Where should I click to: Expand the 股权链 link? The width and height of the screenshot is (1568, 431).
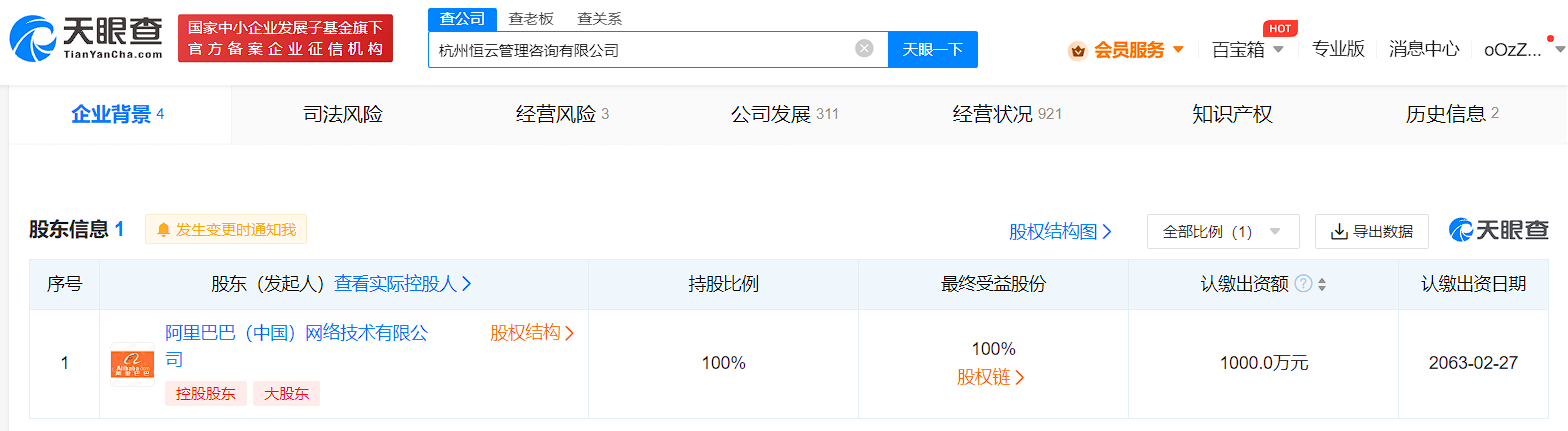coord(991,377)
